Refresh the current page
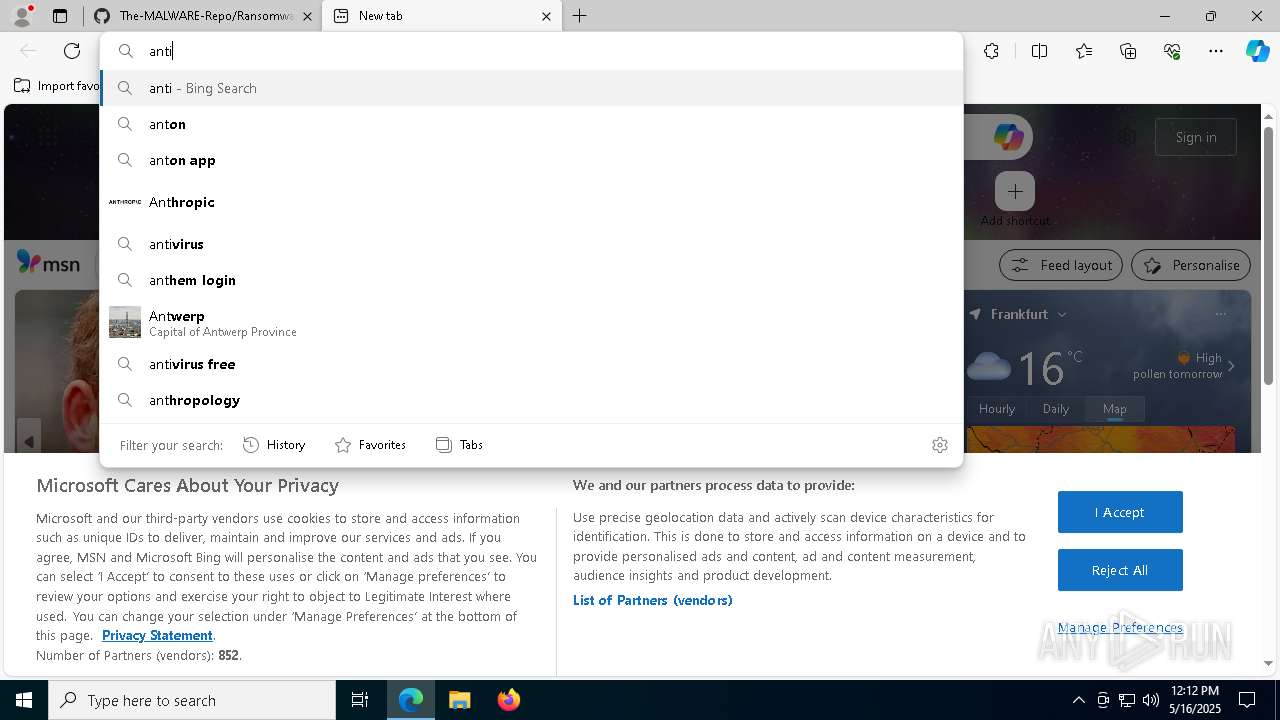Image resolution: width=1280 pixels, height=720 pixels. tap(72, 51)
